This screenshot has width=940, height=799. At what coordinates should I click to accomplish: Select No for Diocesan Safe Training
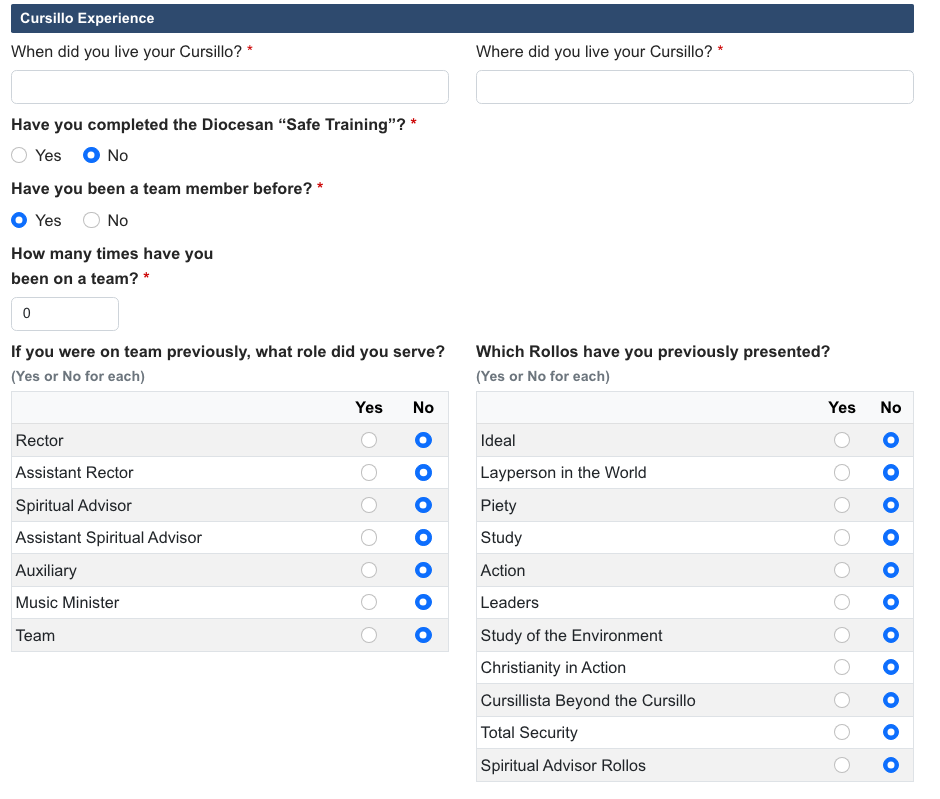[91, 155]
